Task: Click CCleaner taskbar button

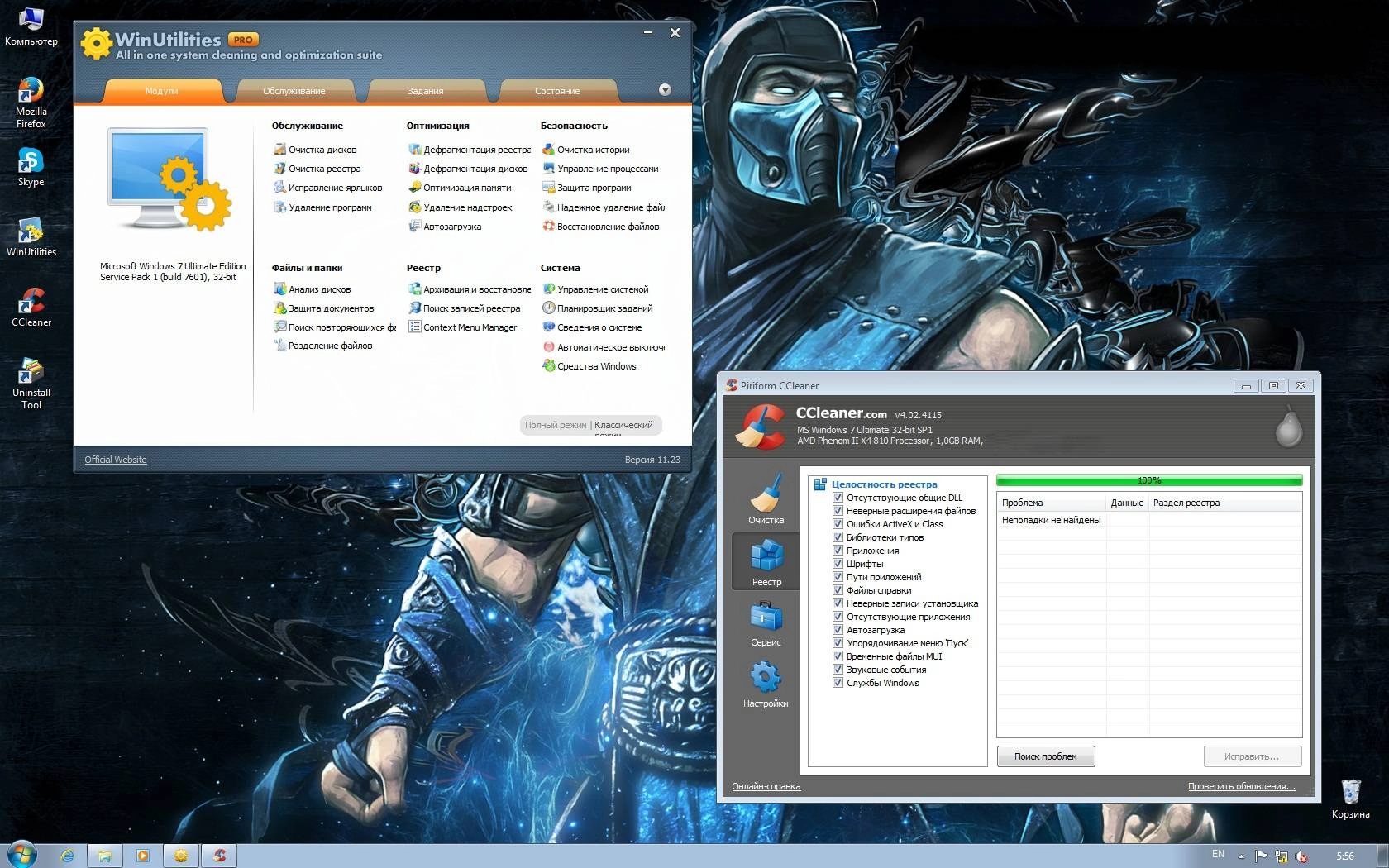Action: pyautogui.click(x=219, y=856)
